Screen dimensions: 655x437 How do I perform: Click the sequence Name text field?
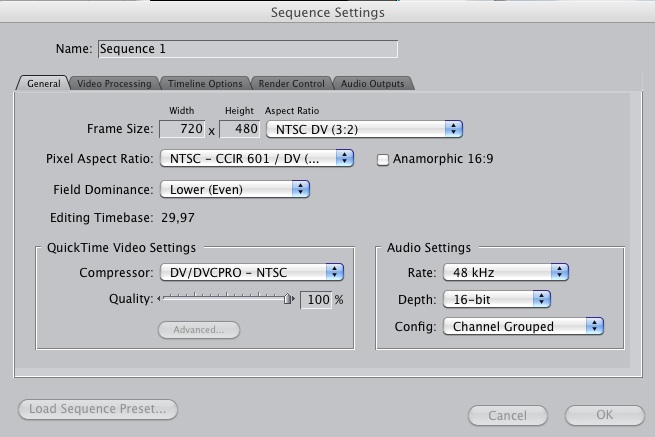pyautogui.click(x=247, y=49)
